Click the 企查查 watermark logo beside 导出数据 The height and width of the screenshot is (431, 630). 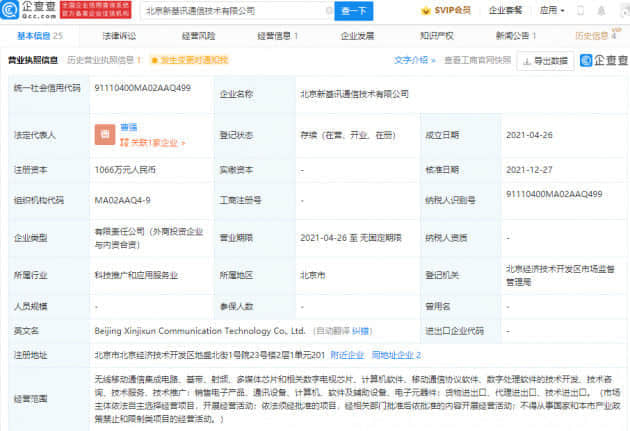tap(604, 60)
